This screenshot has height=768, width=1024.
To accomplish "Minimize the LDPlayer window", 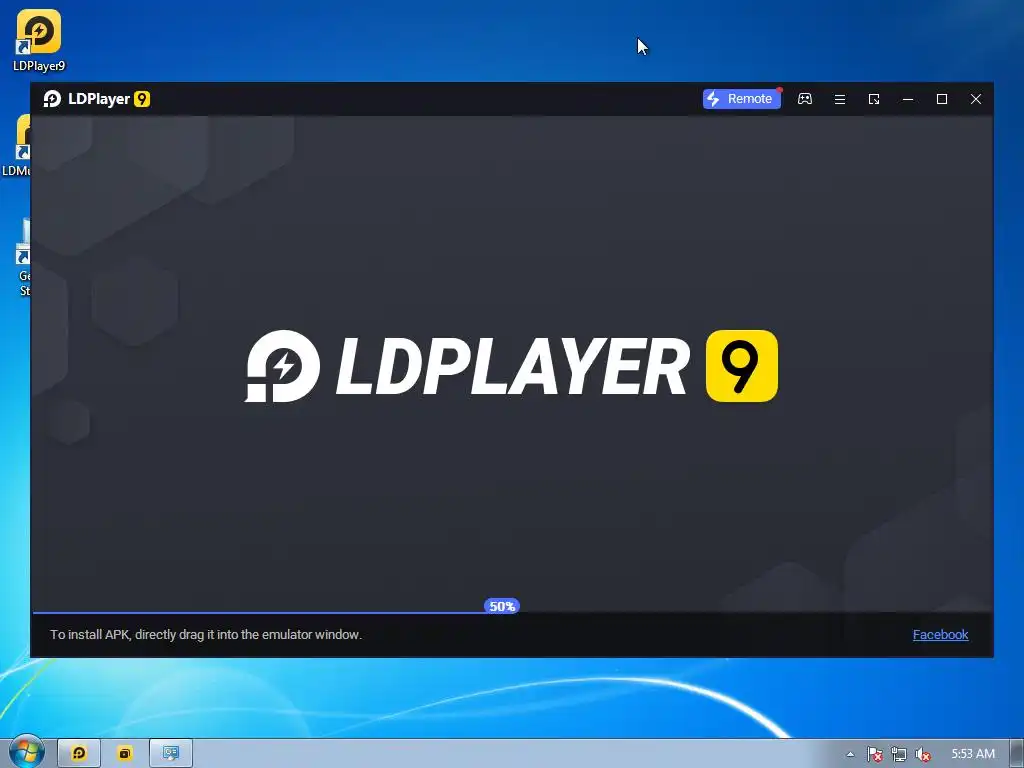I will coord(908,99).
